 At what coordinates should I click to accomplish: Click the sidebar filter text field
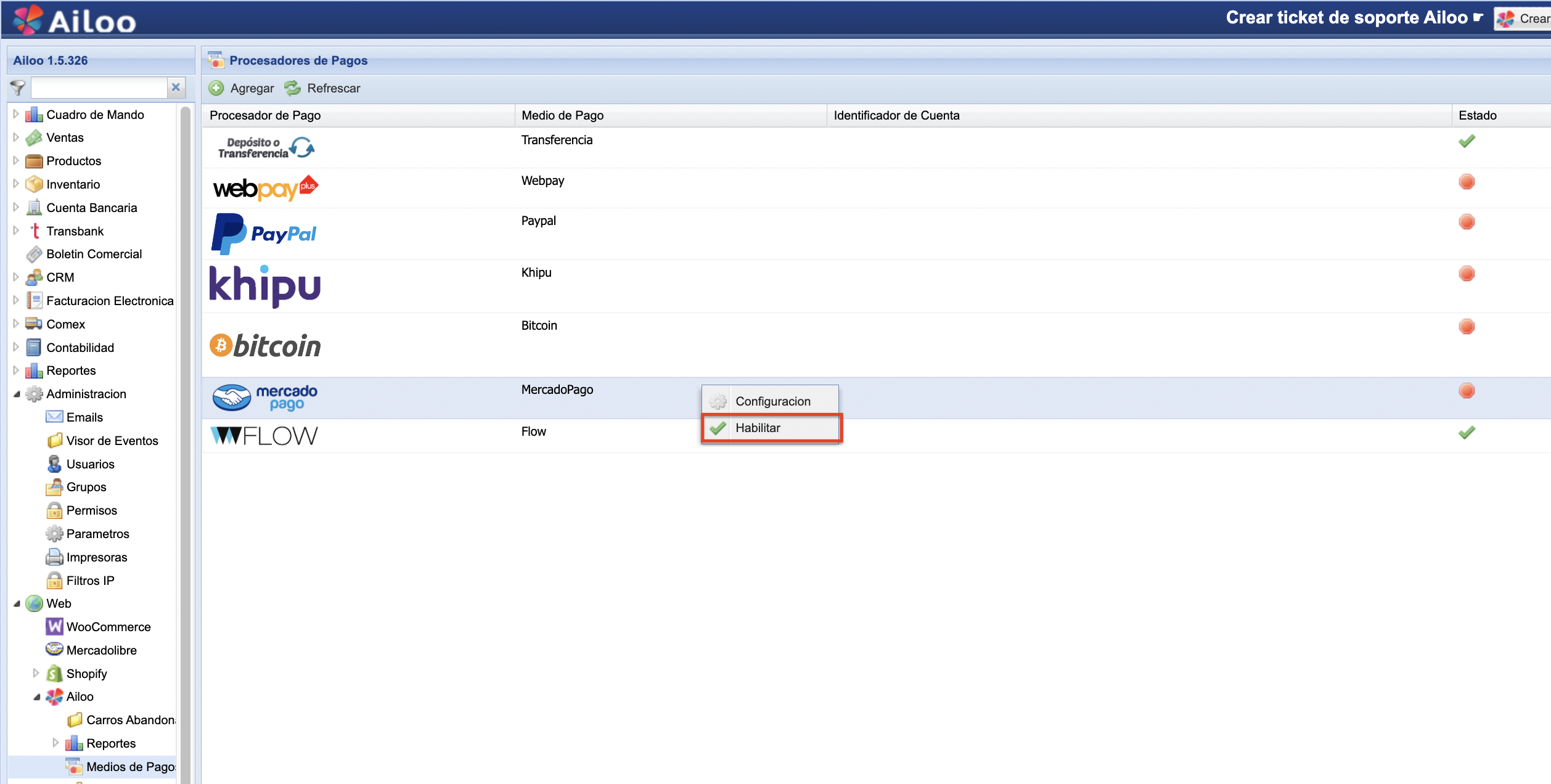click(x=99, y=88)
